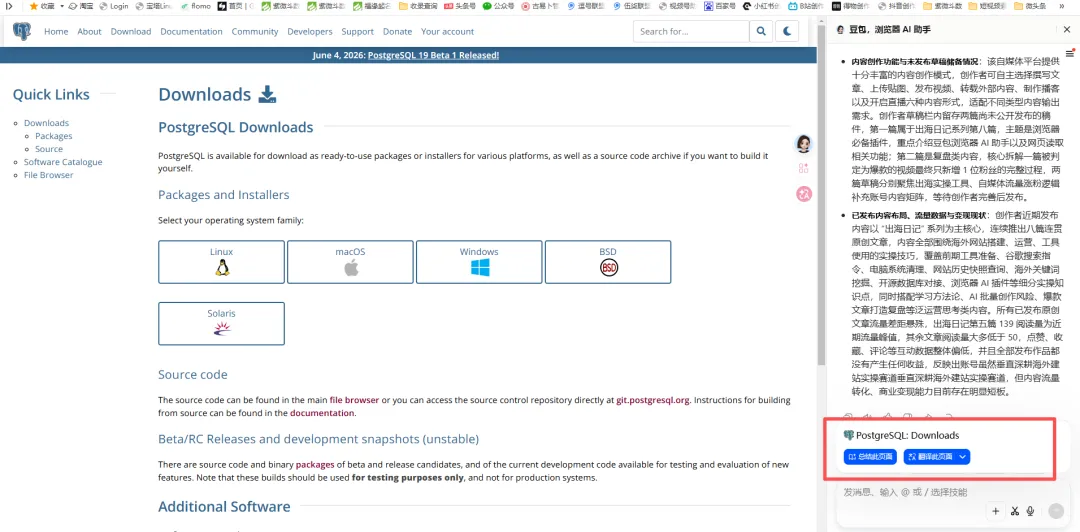Click the grey send button in chat

1056,511
